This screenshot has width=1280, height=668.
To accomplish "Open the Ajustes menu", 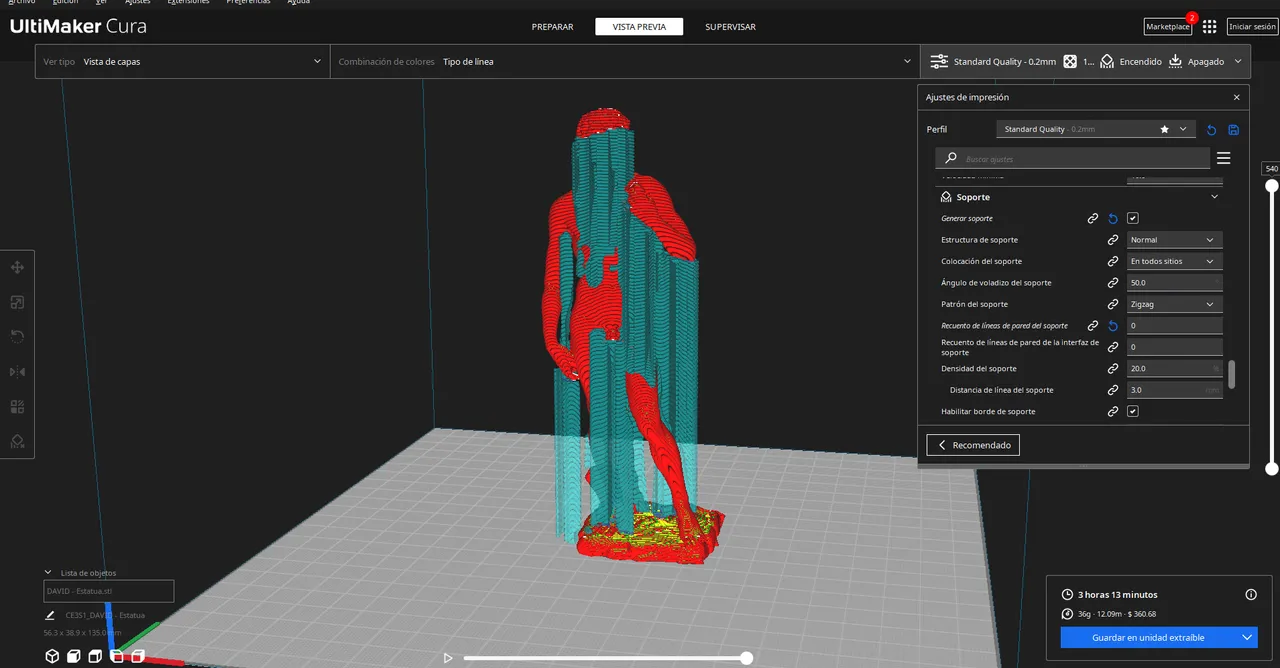I will [x=138, y=2].
